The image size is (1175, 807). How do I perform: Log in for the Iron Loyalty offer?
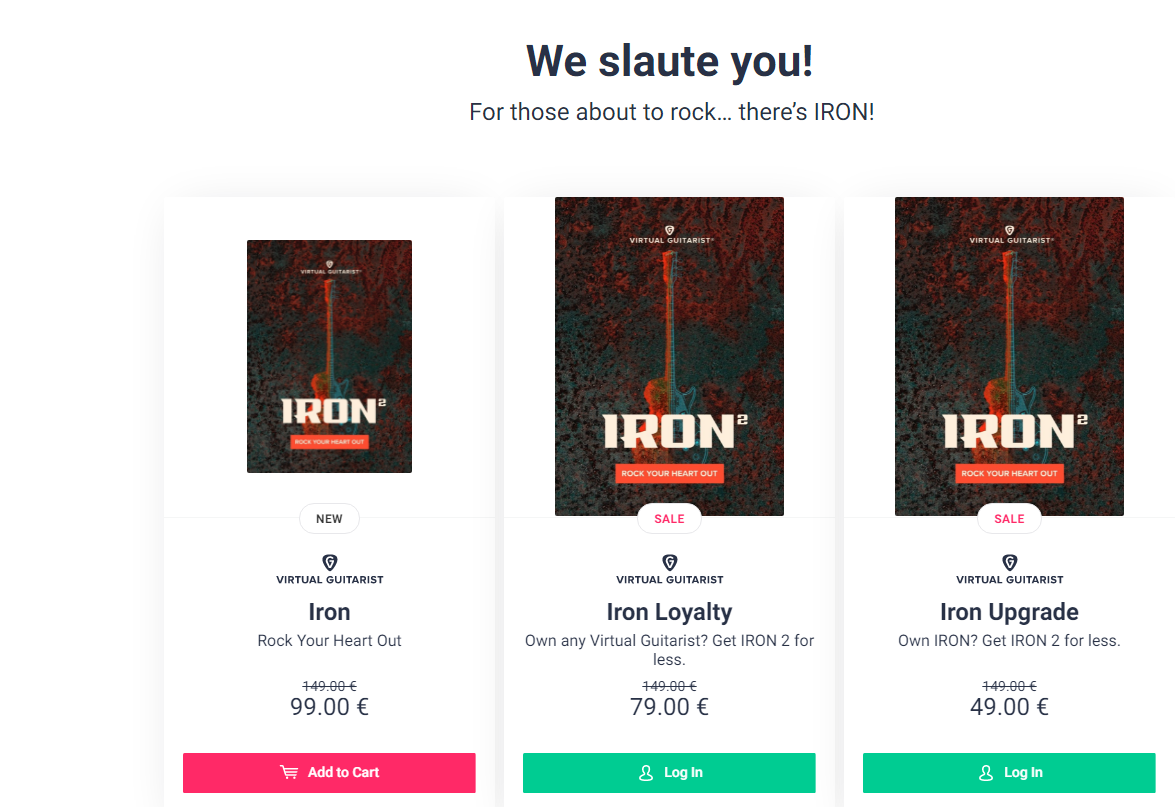[669, 772]
